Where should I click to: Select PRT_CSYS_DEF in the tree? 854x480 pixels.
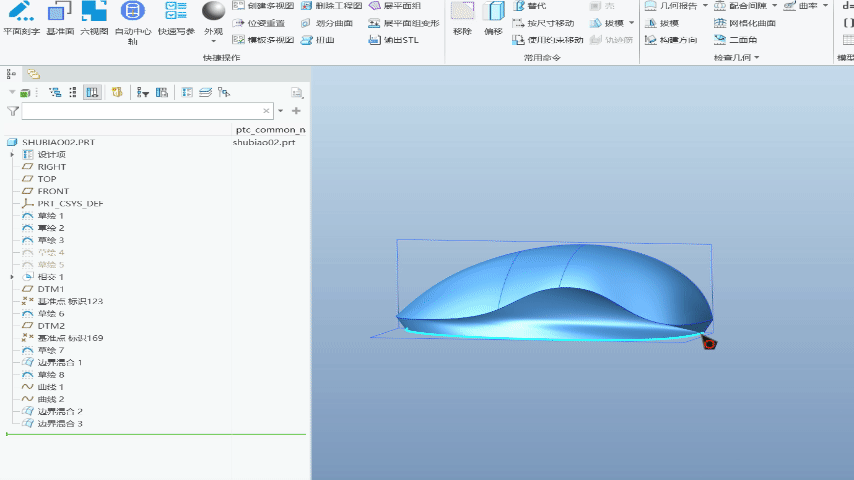pyautogui.click(x=62, y=204)
